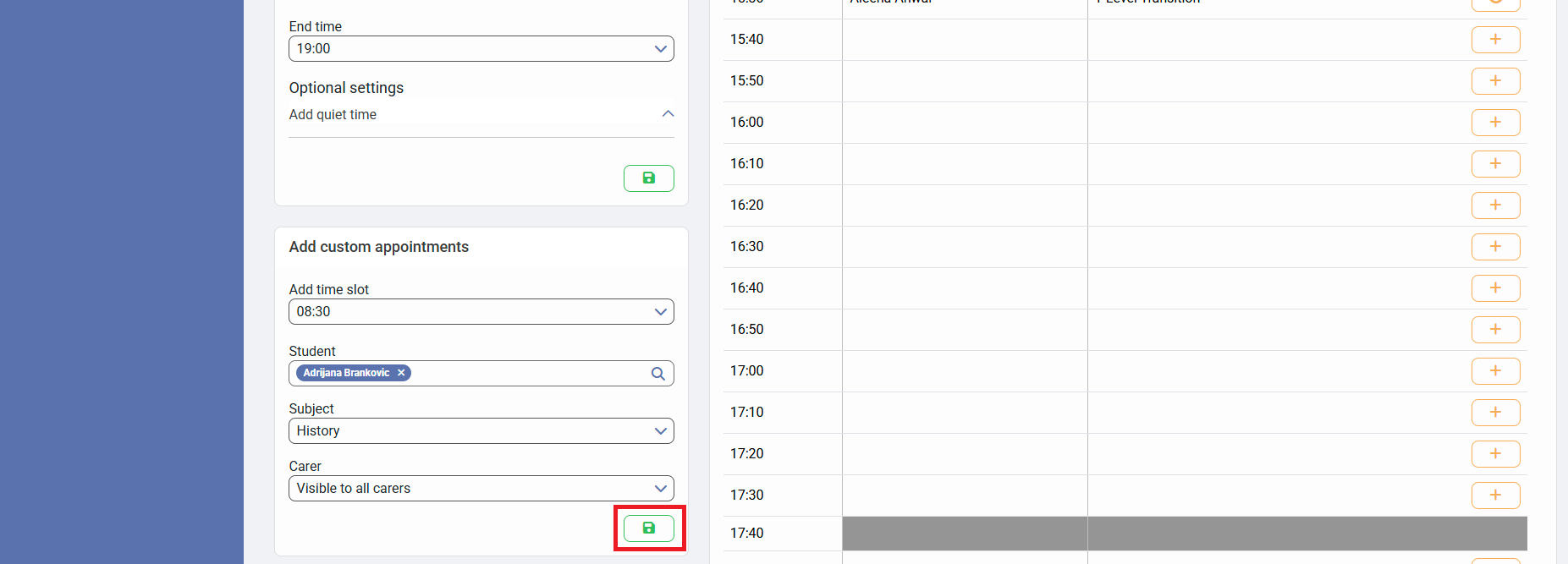This screenshot has width=1568, height=564.
Task: Add appointment at 15:40 slot
Action: [x=1495, y=40]
